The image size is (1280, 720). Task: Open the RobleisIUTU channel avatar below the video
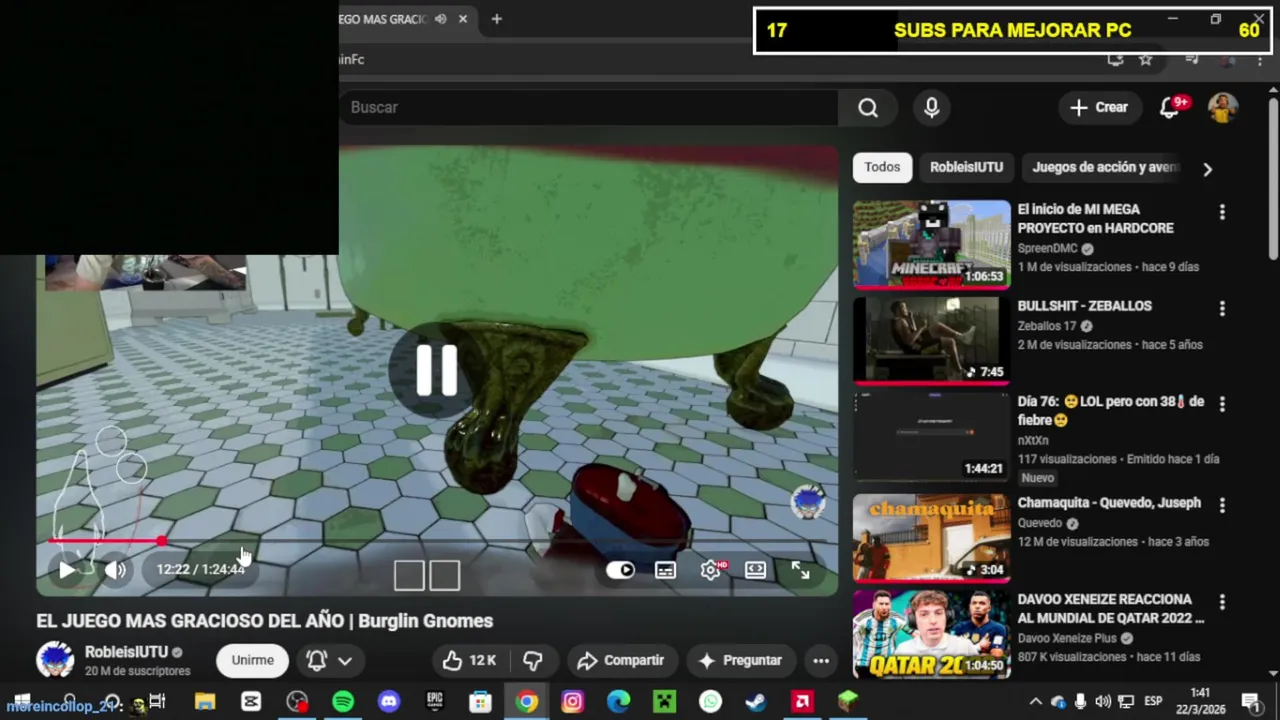pyautogui.click(x=55, y=660)
